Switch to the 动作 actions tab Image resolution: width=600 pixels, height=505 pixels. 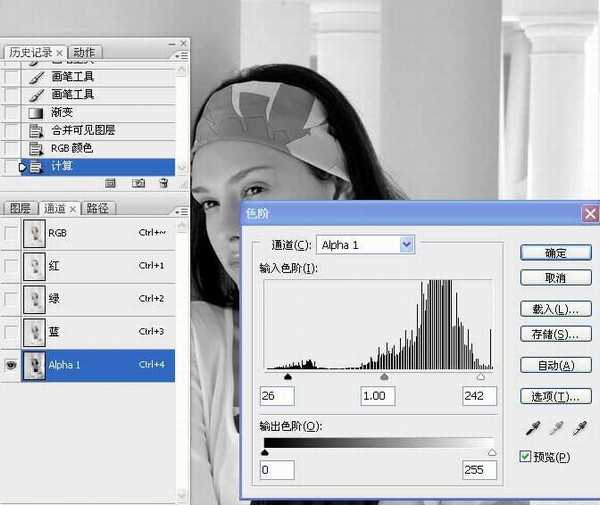pos(85,52)
